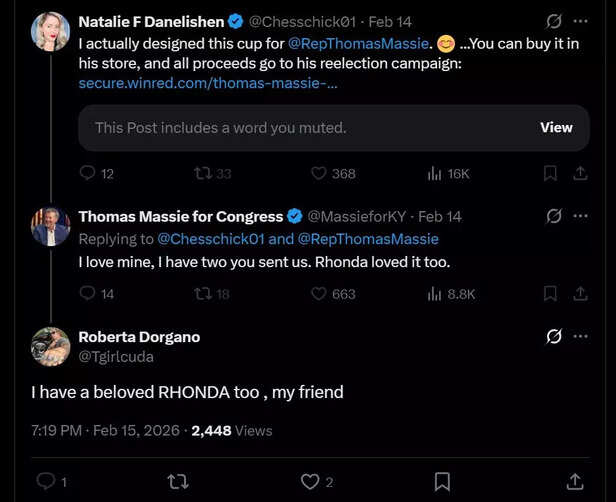
Task: Open Thomas Massie for Congress avatar
Action: 51,227
